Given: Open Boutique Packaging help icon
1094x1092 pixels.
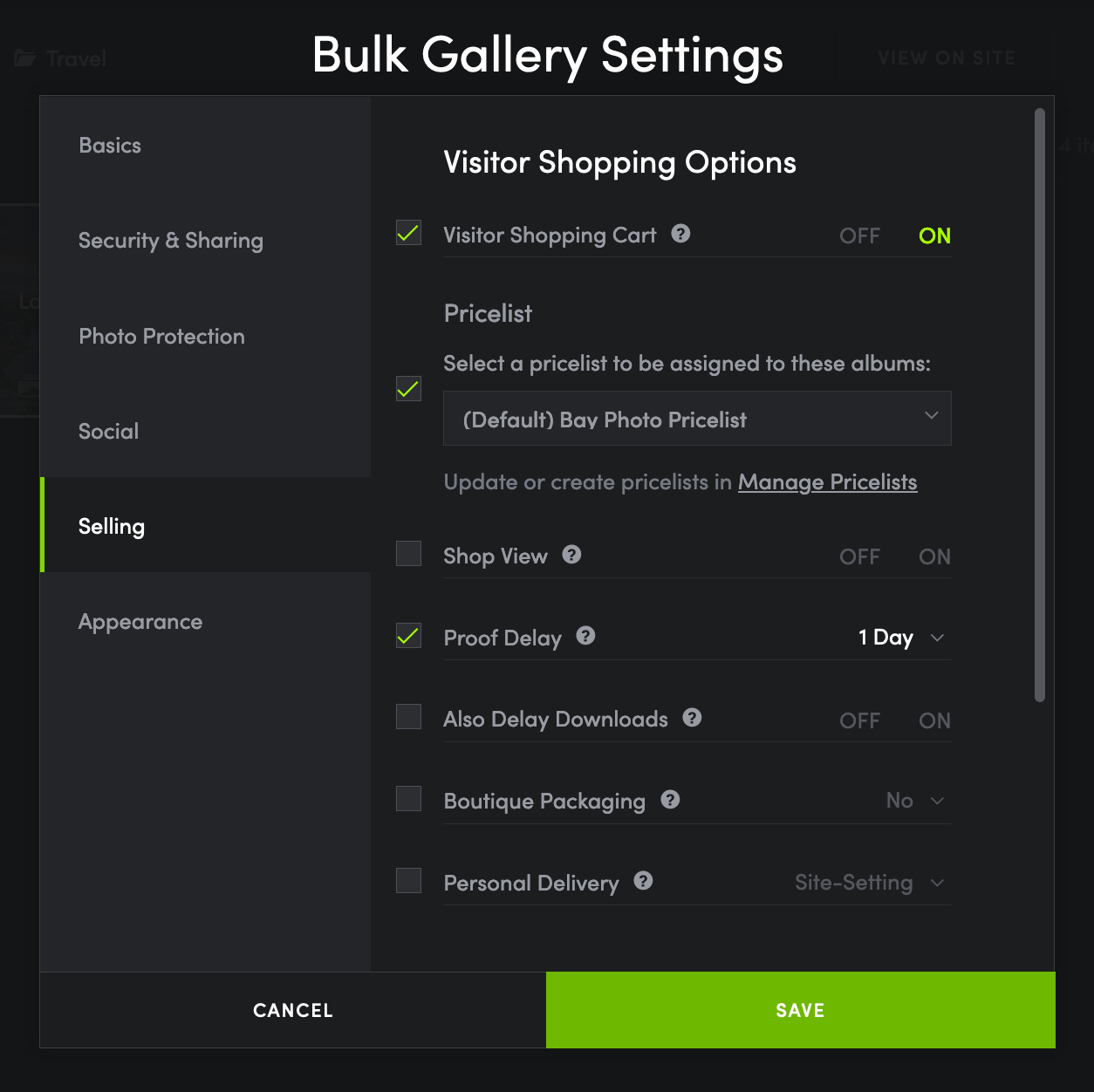Looking at the screenshot, I should pos(670,800).
